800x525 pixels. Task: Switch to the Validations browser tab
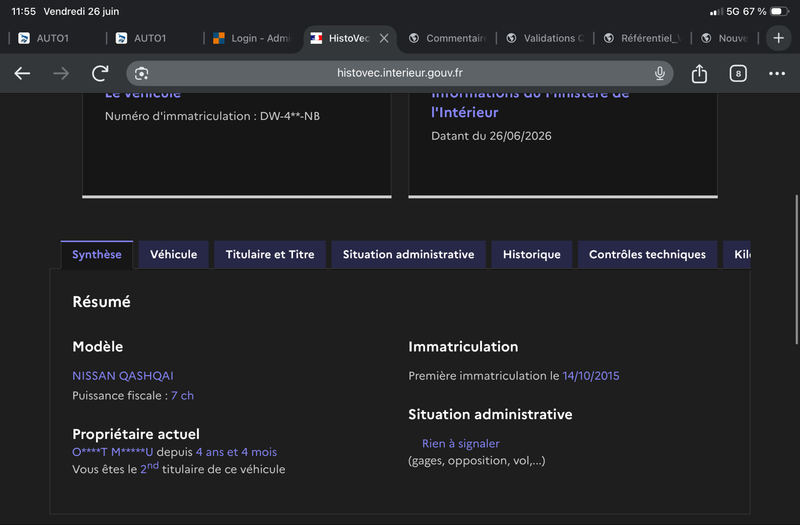click(x=545, y=38)
